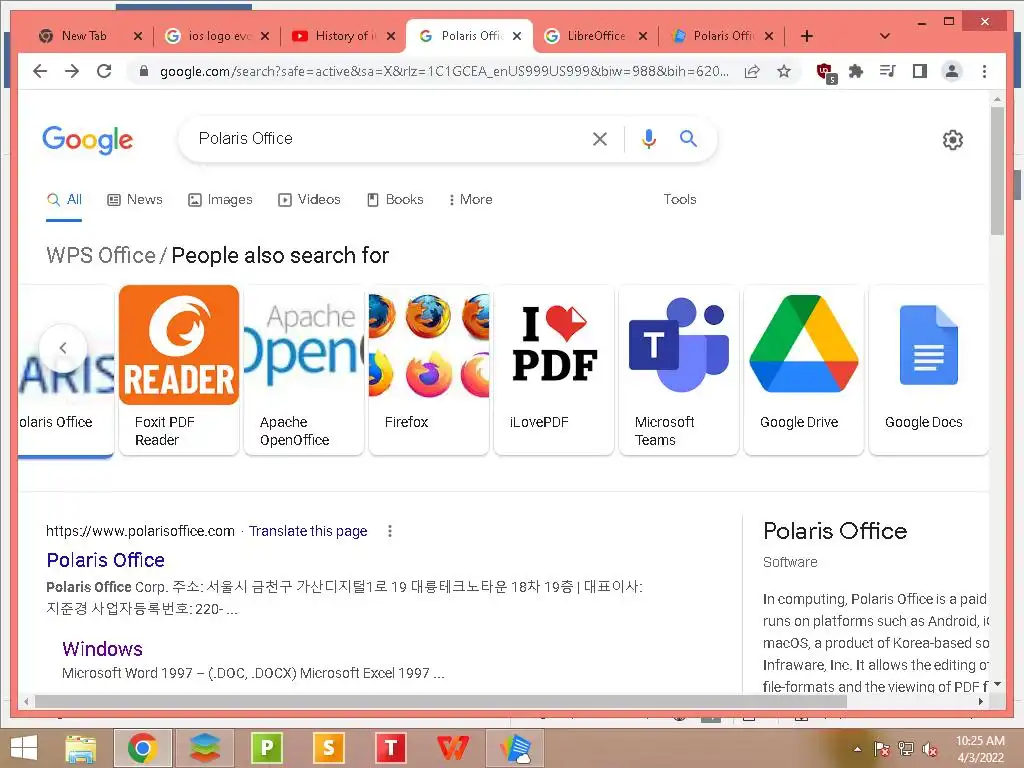Open the Images results tab
The width and height of the screenshot is (1024, 768).
click(x=220, y=200)
